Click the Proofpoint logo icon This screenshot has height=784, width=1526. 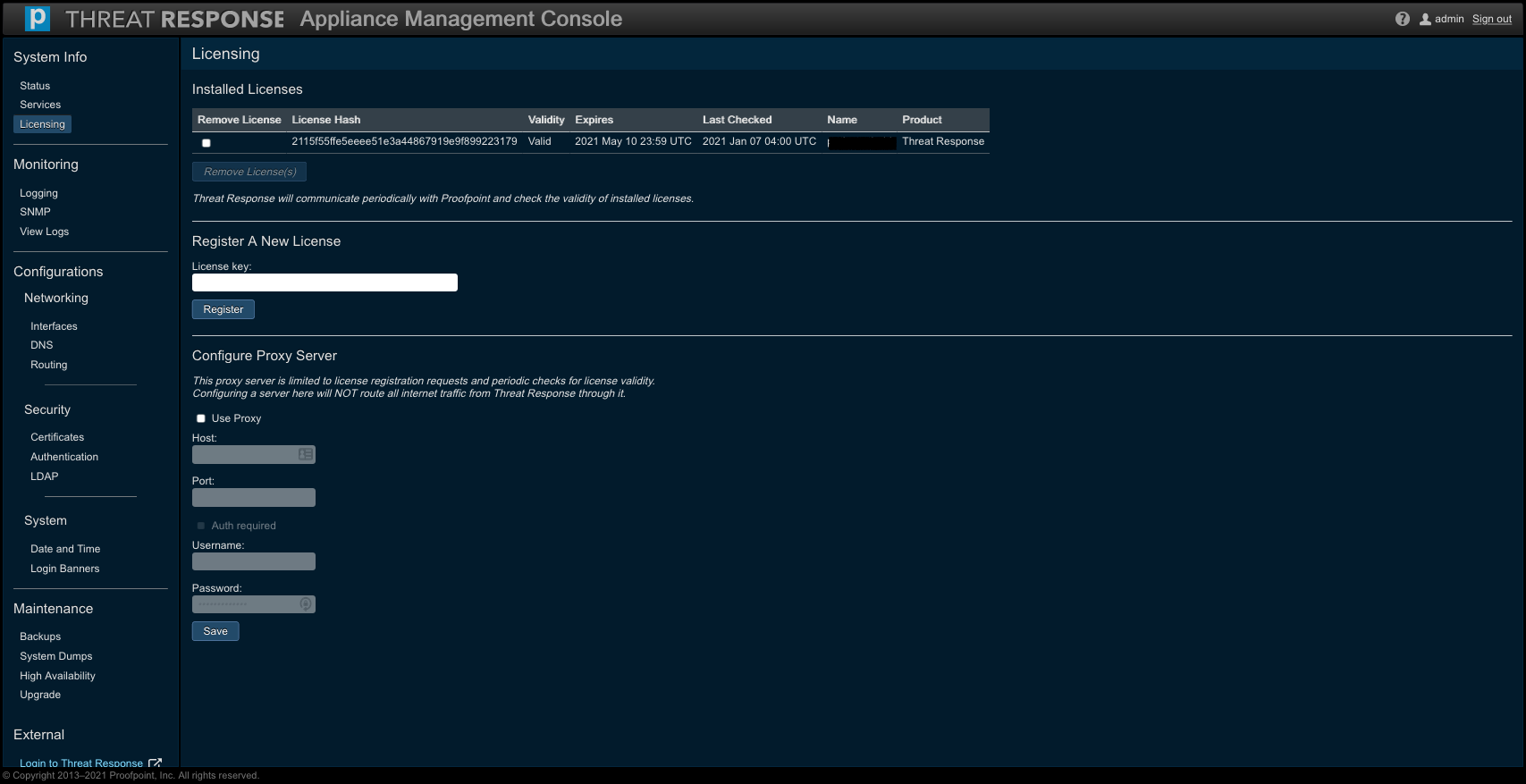pos(38,19)
